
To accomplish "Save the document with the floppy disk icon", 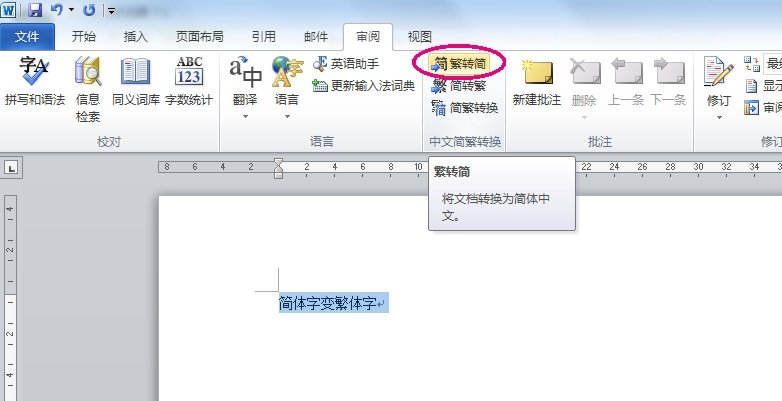I will pyautogui.click(x=34, y=9).
